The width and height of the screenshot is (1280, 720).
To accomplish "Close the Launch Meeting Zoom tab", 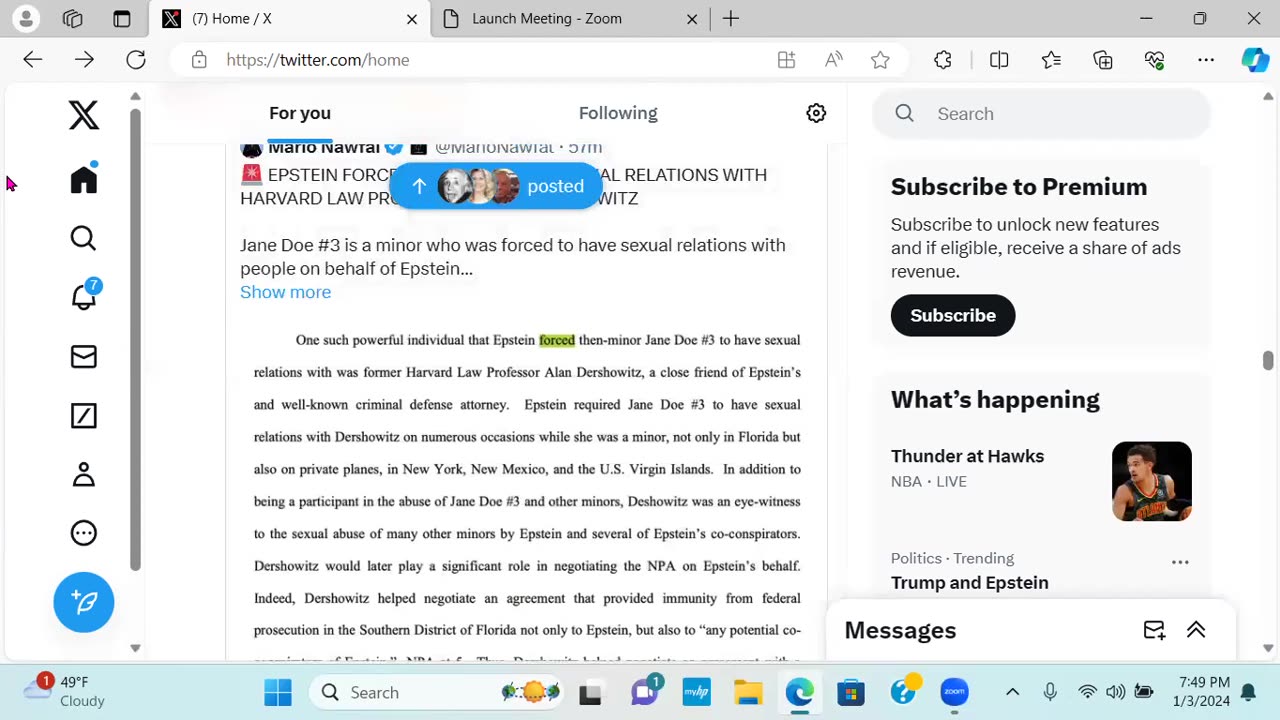I will [693, 19].
